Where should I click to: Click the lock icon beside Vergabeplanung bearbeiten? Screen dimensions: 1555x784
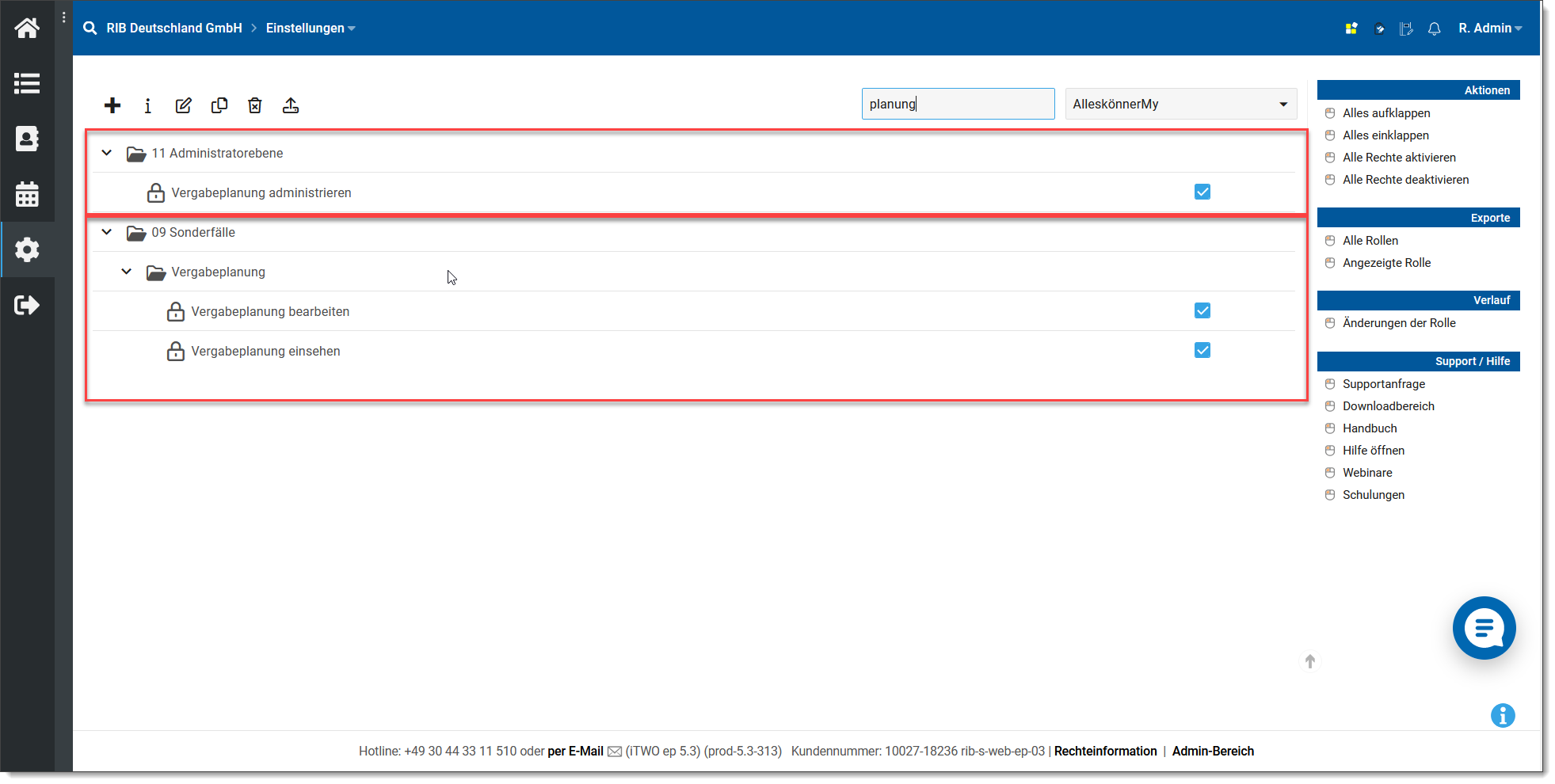[176, 311]
